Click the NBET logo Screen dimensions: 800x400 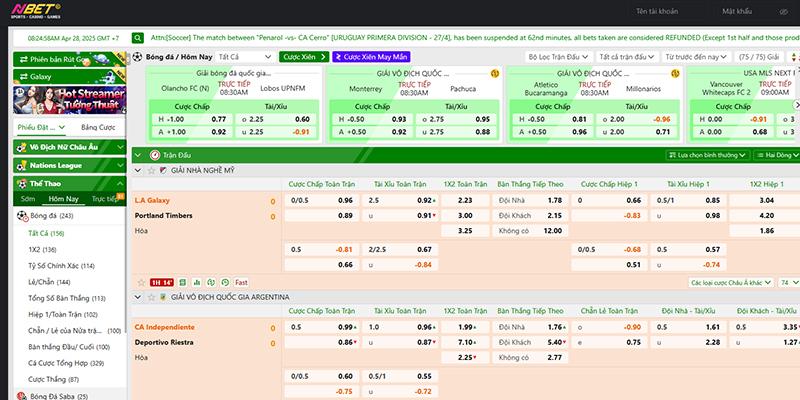point(36,11)
